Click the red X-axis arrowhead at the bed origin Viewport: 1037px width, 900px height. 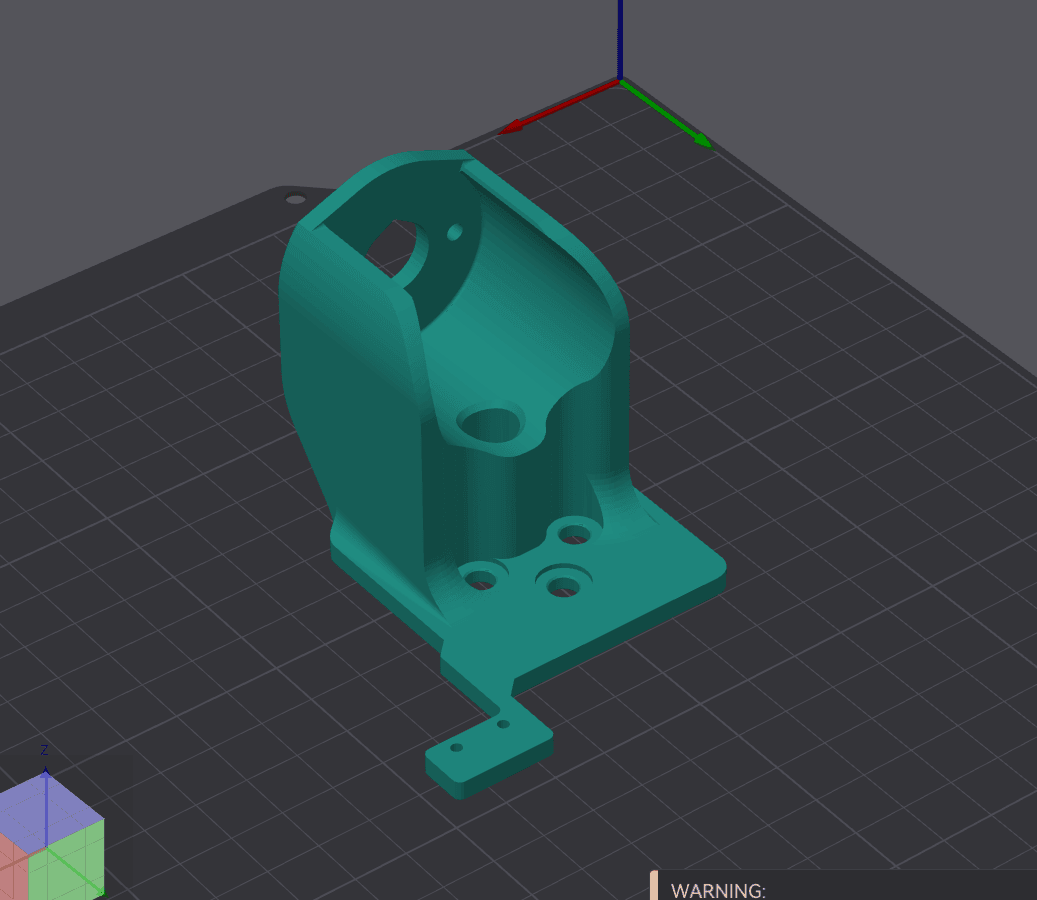512,127
